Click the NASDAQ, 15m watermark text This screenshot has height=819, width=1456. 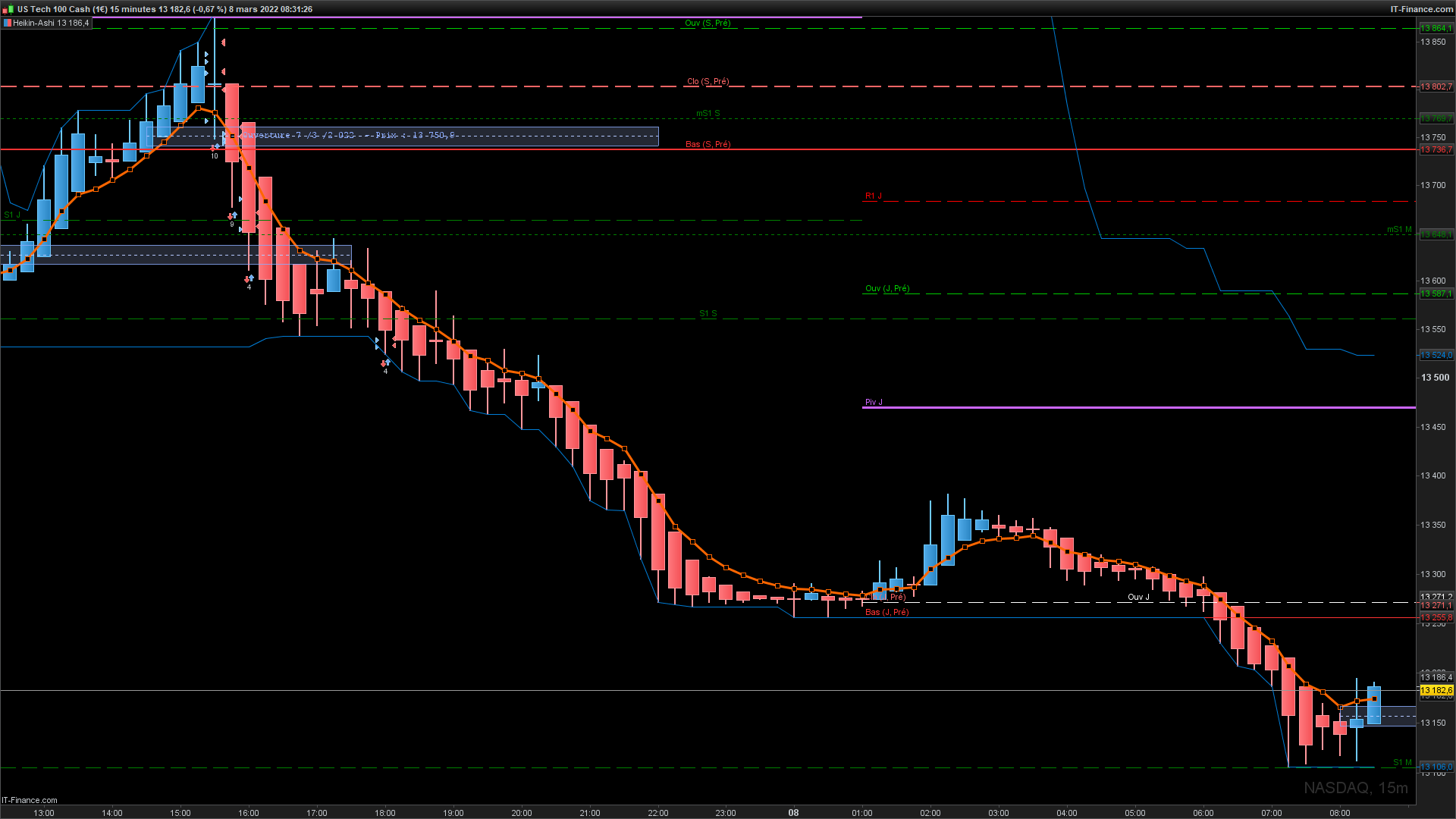pyautogui.click(x=1355, y=788)
